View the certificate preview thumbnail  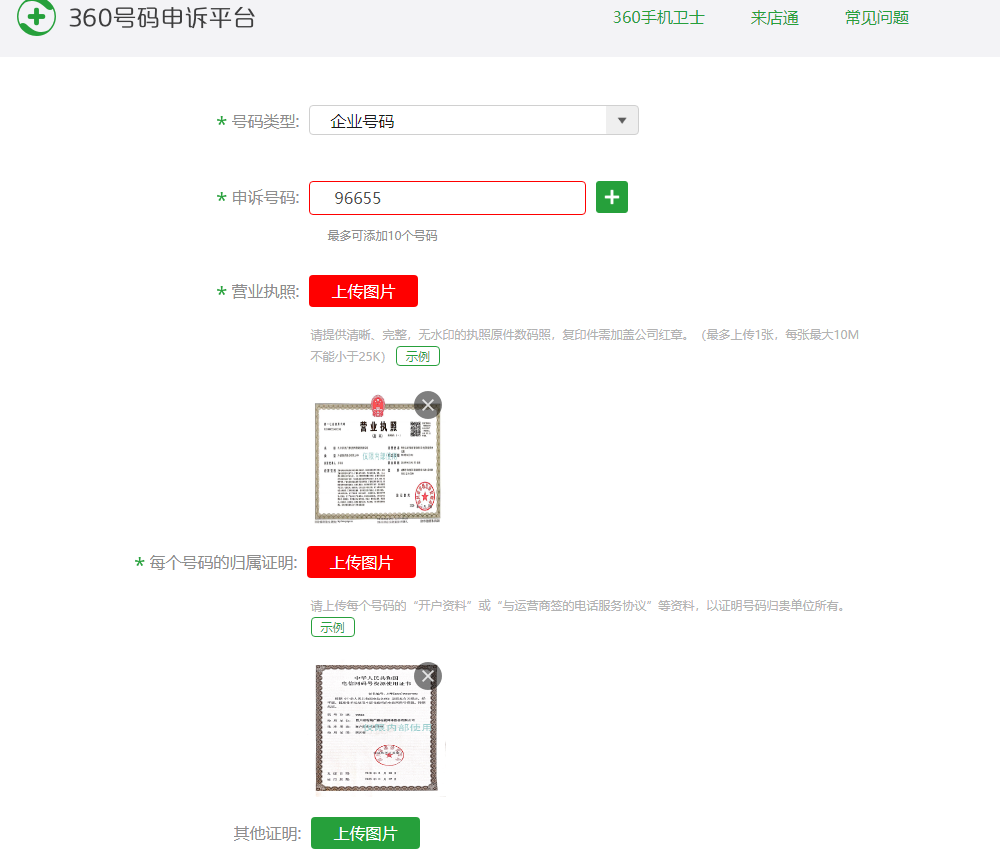click(x=377, y=728)
